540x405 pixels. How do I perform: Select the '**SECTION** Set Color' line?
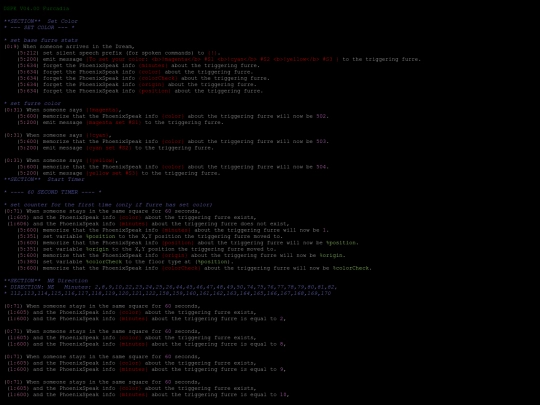41,21
